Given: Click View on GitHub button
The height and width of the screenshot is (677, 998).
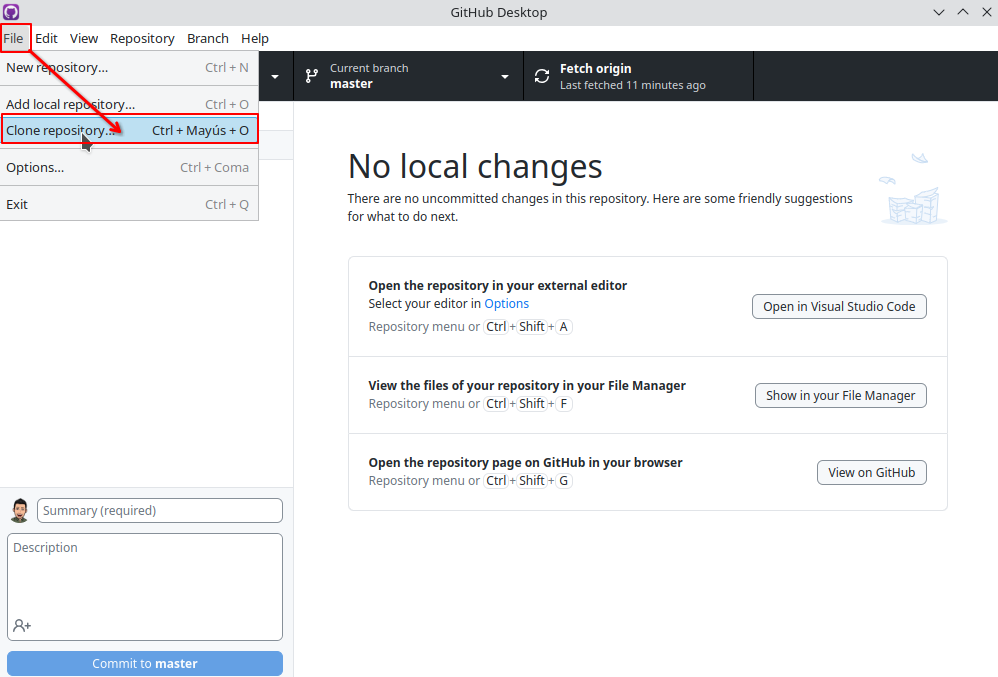Looking at the screenshot, I should 871,472.
